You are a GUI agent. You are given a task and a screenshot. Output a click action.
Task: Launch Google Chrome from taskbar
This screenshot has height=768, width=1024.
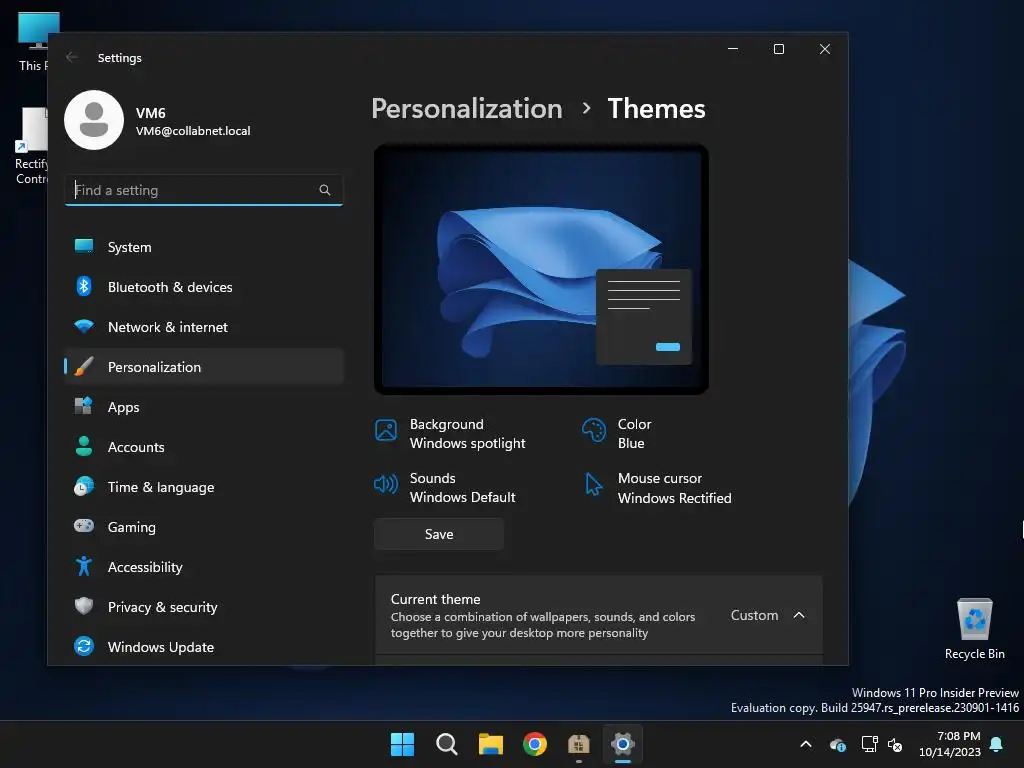pyautogui.click(x=535, y=744)
